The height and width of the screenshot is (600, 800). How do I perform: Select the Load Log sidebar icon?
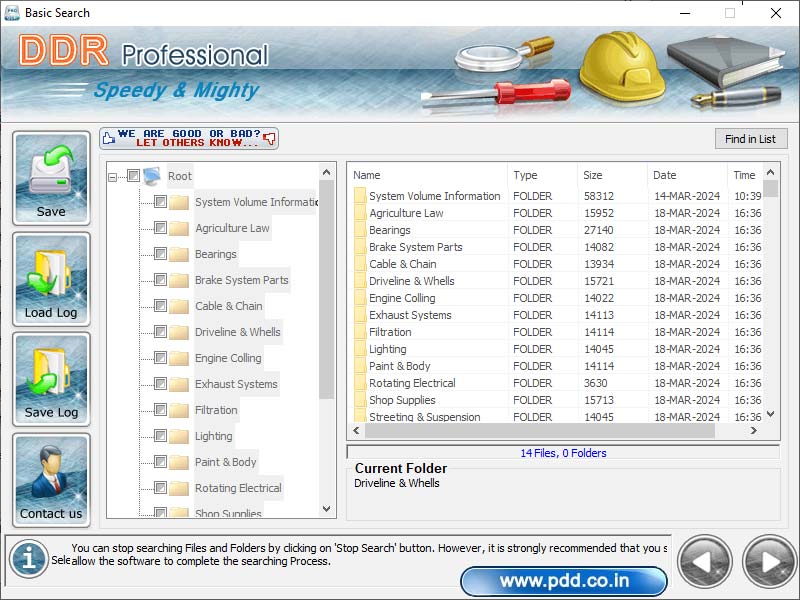pos(51,270)
